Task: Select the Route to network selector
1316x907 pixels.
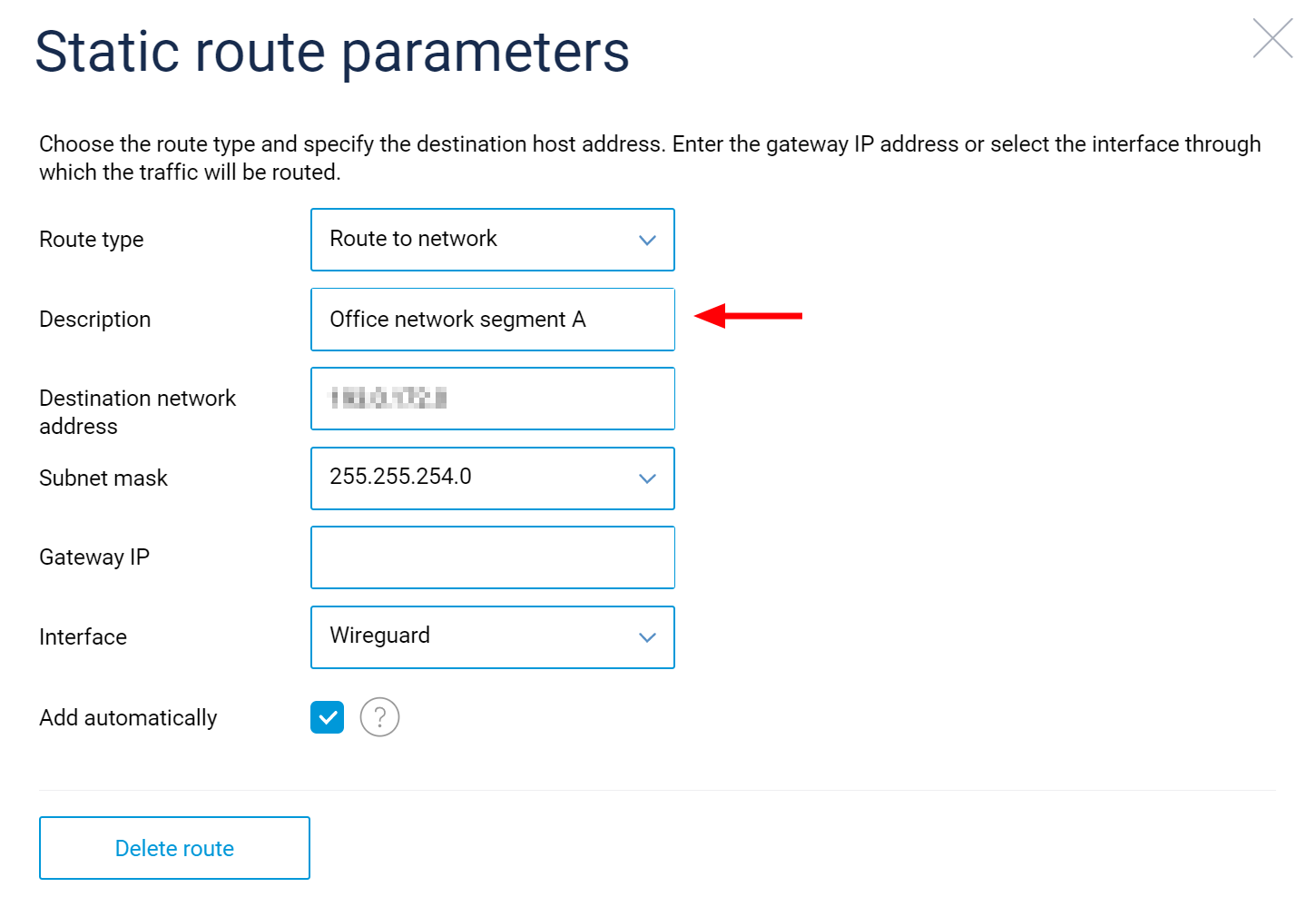Action: tap(493, 240)
